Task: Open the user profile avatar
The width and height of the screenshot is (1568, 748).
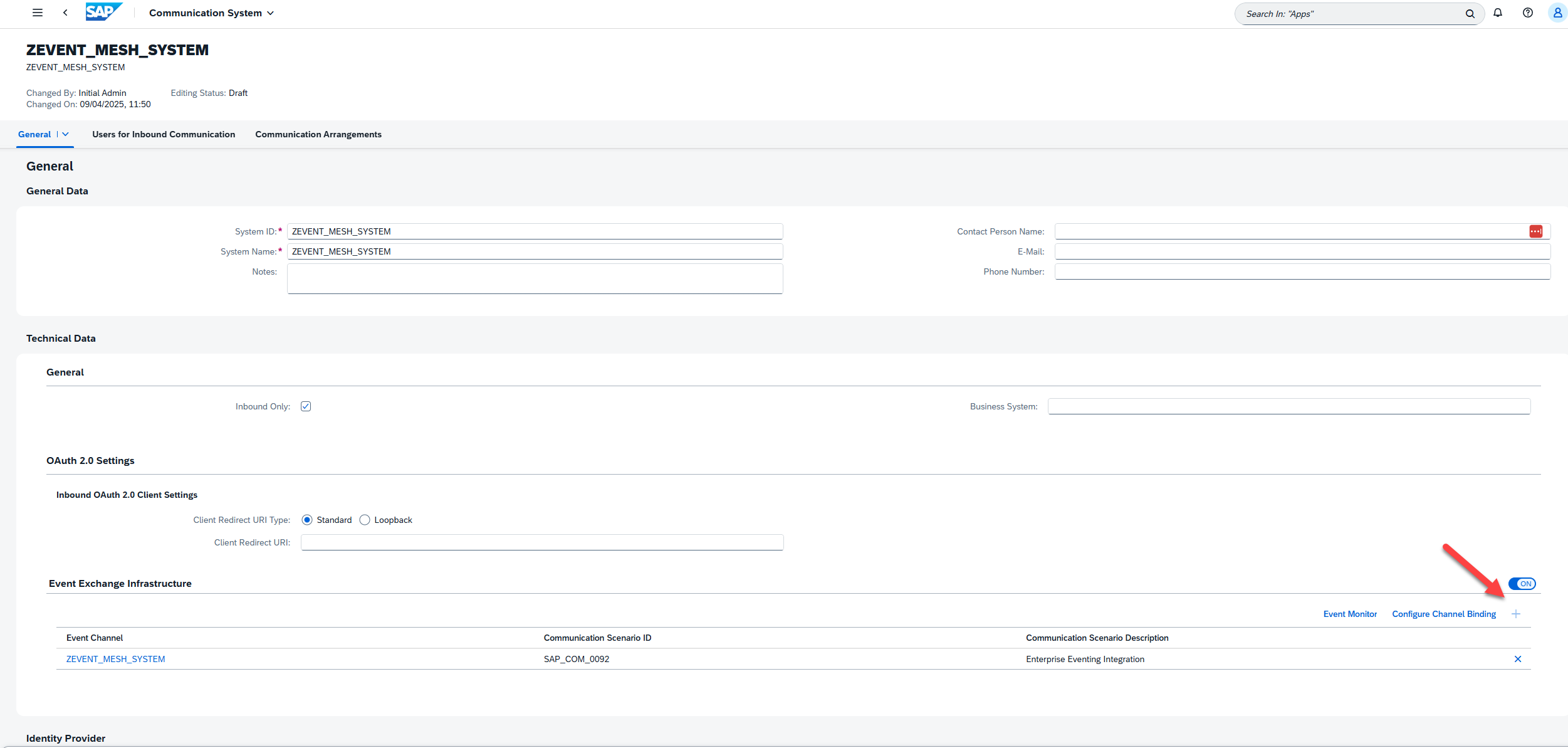Action: [1557, 13]
